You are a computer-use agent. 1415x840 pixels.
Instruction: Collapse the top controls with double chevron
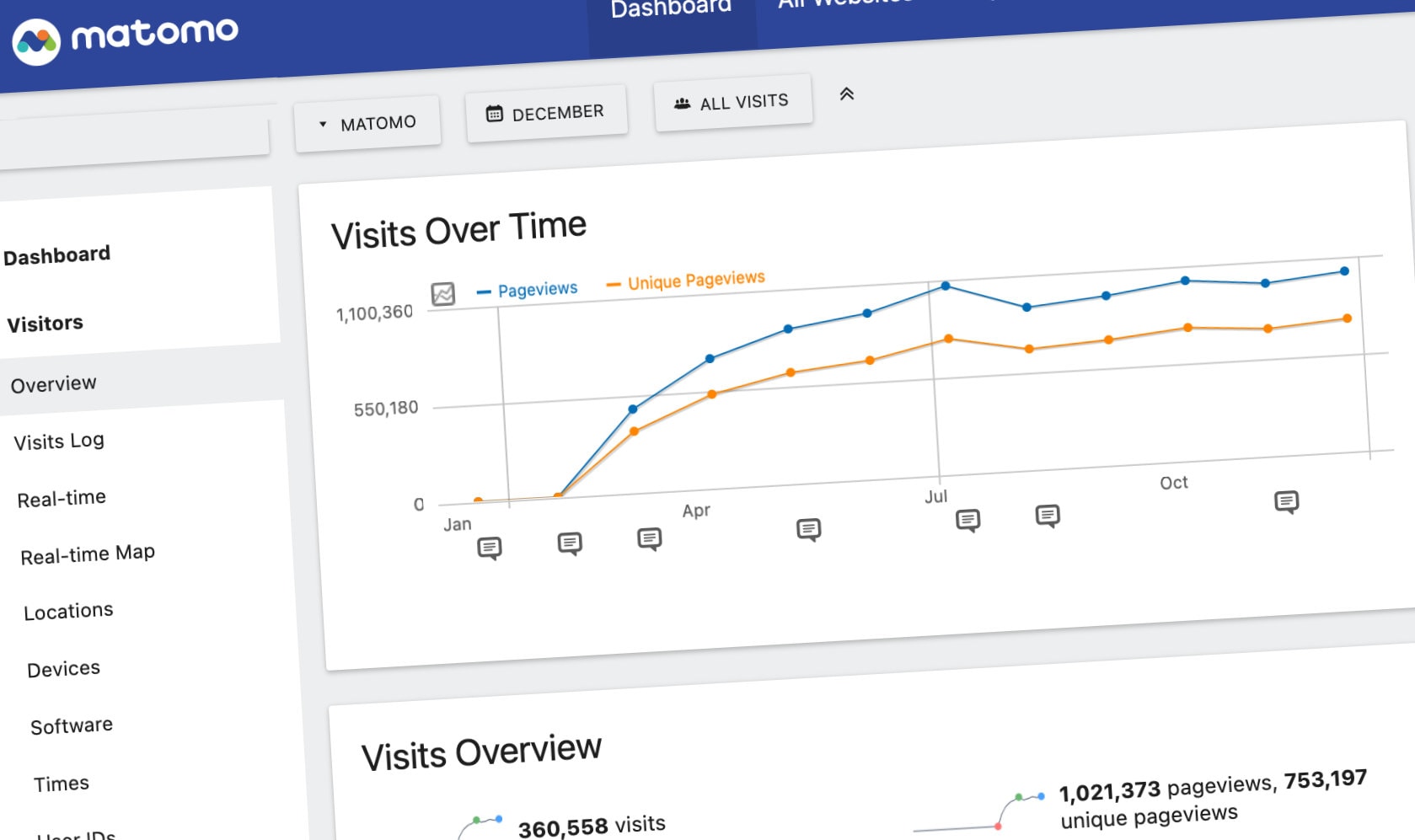pos(847,94)
